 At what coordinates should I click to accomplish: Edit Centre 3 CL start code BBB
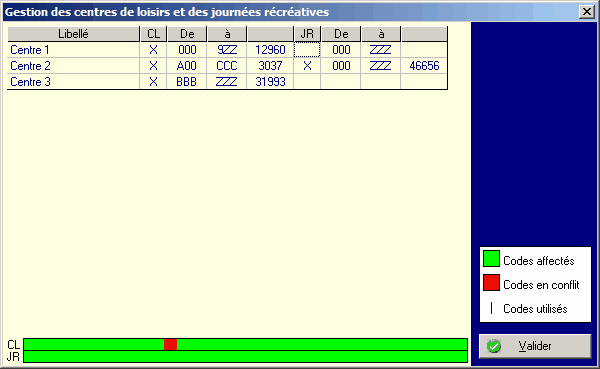coord(187,82)
